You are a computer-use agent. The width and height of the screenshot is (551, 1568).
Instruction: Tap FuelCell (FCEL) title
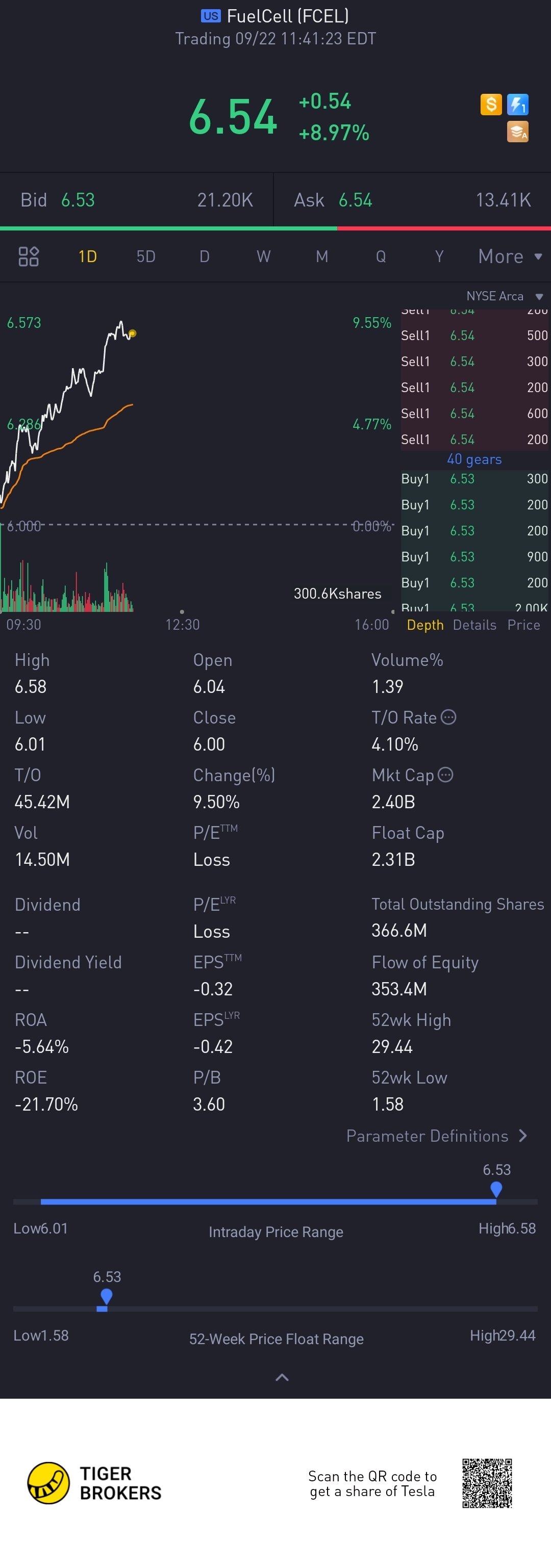click(x=287, y=16)
